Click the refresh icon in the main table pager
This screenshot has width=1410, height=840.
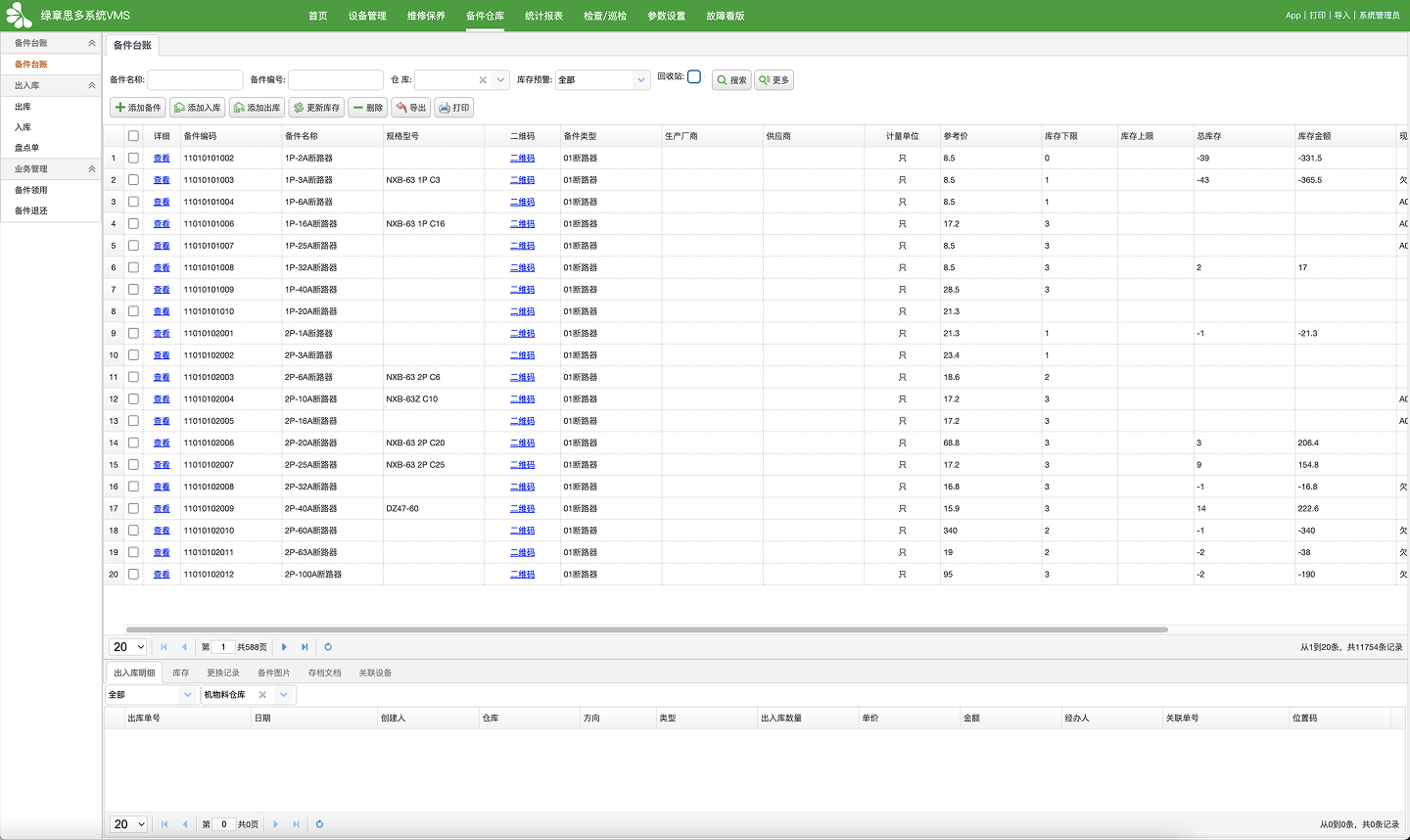(x=328, y=647)
